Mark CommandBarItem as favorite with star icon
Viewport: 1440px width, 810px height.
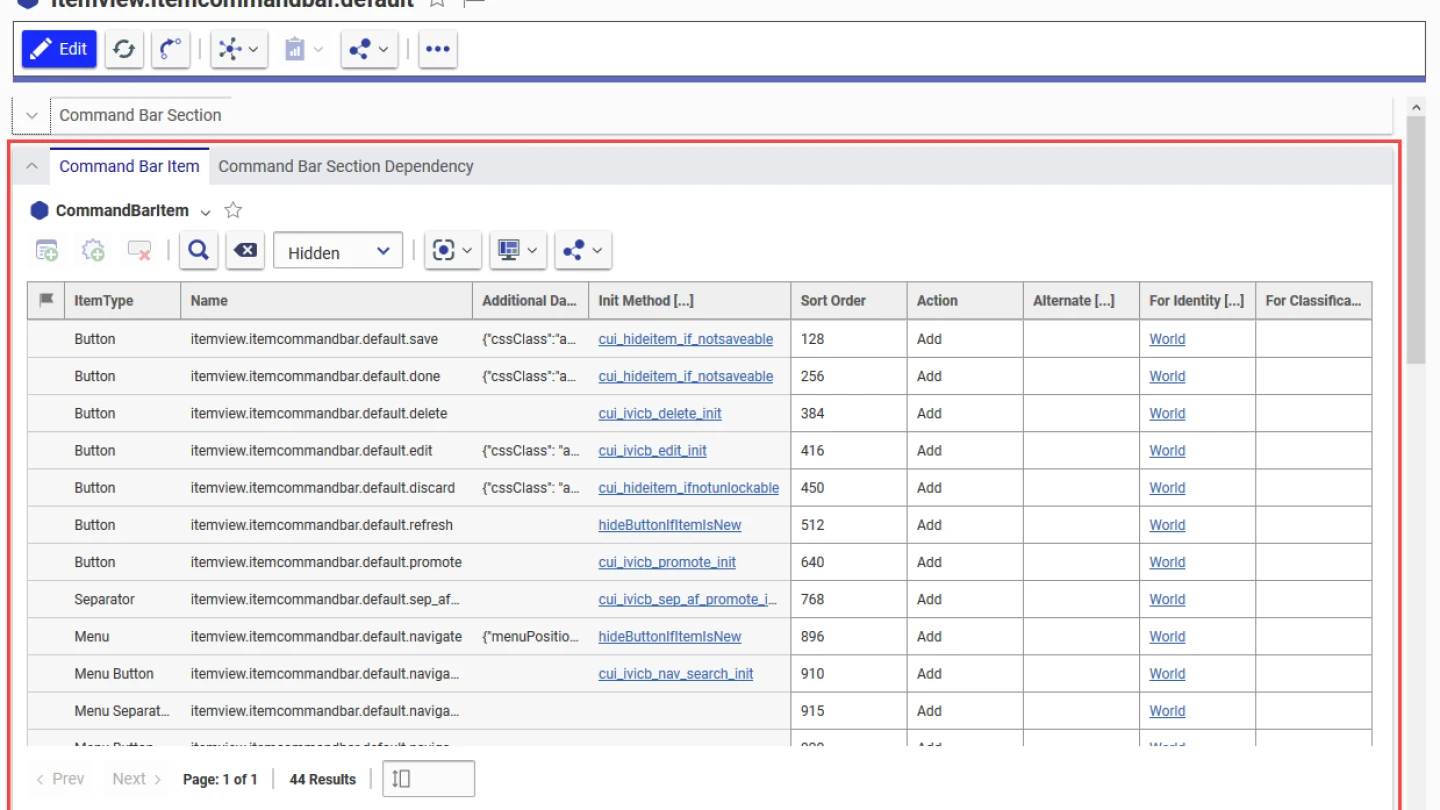tap(233, 210)
